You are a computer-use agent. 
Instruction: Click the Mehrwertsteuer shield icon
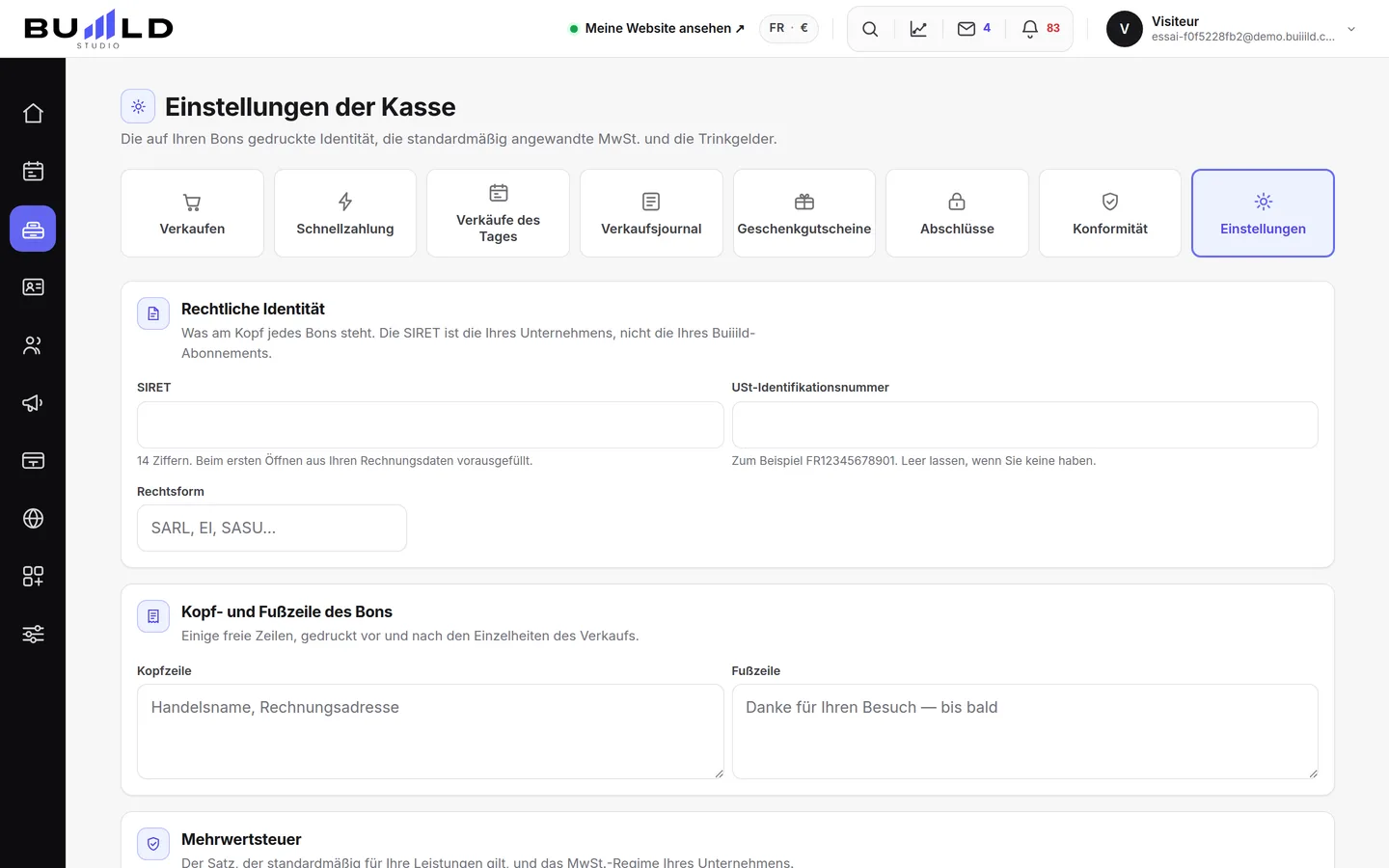pos(153,844)
